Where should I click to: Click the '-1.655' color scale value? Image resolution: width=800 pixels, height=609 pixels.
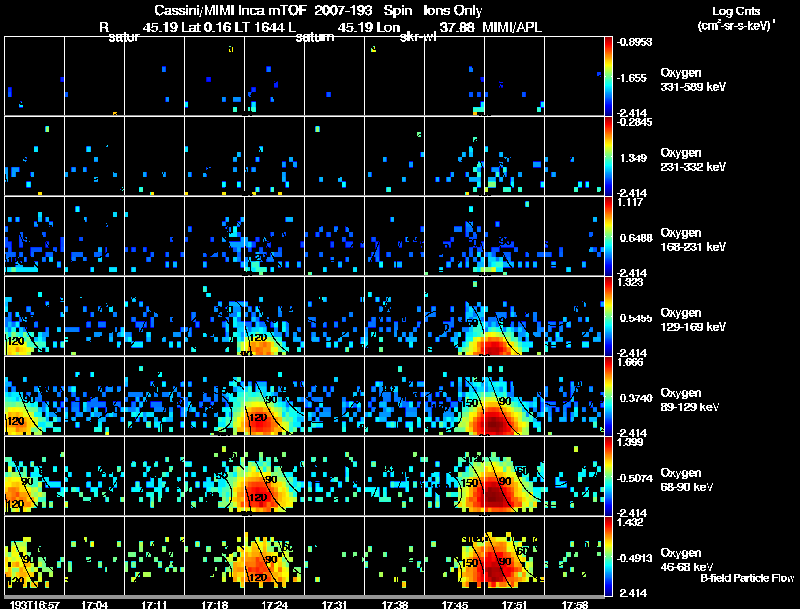[632, 78]
